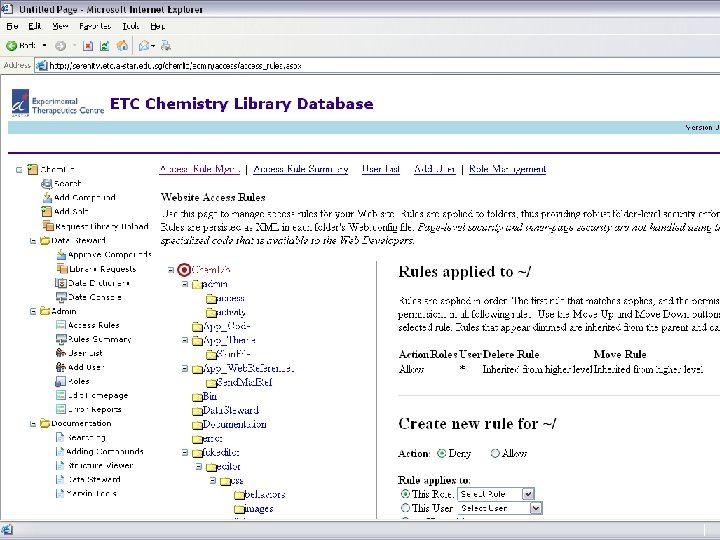This screenshot has height=540, width=720.
Task: Click the red target ChemLib root icon
Action: (x=184, y=270)
